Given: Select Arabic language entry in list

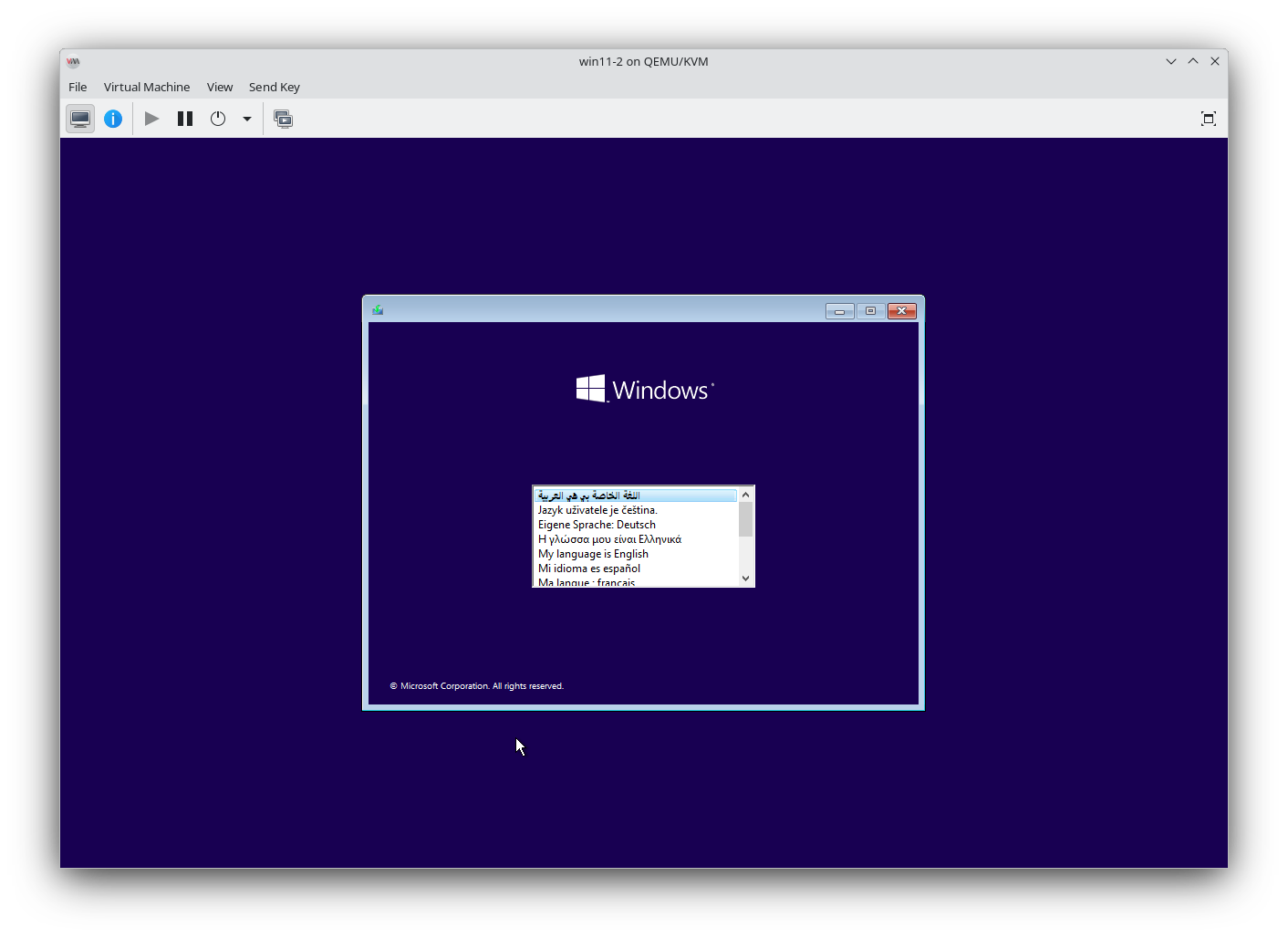Looking at the screenshot, I should 636,496.
